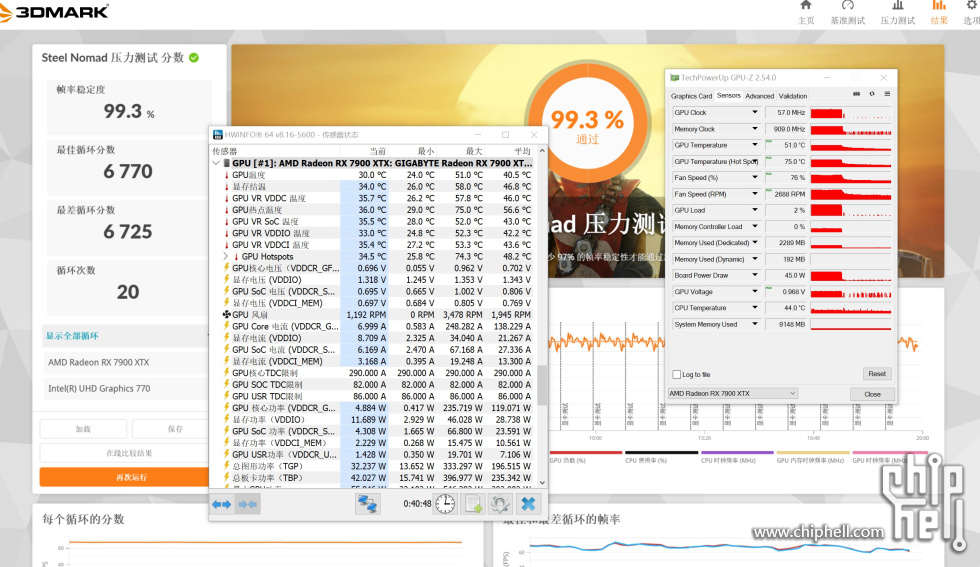
Task: Click the green passed checkmark beside Steel Nomad score
Action: [x=194, y=58]
